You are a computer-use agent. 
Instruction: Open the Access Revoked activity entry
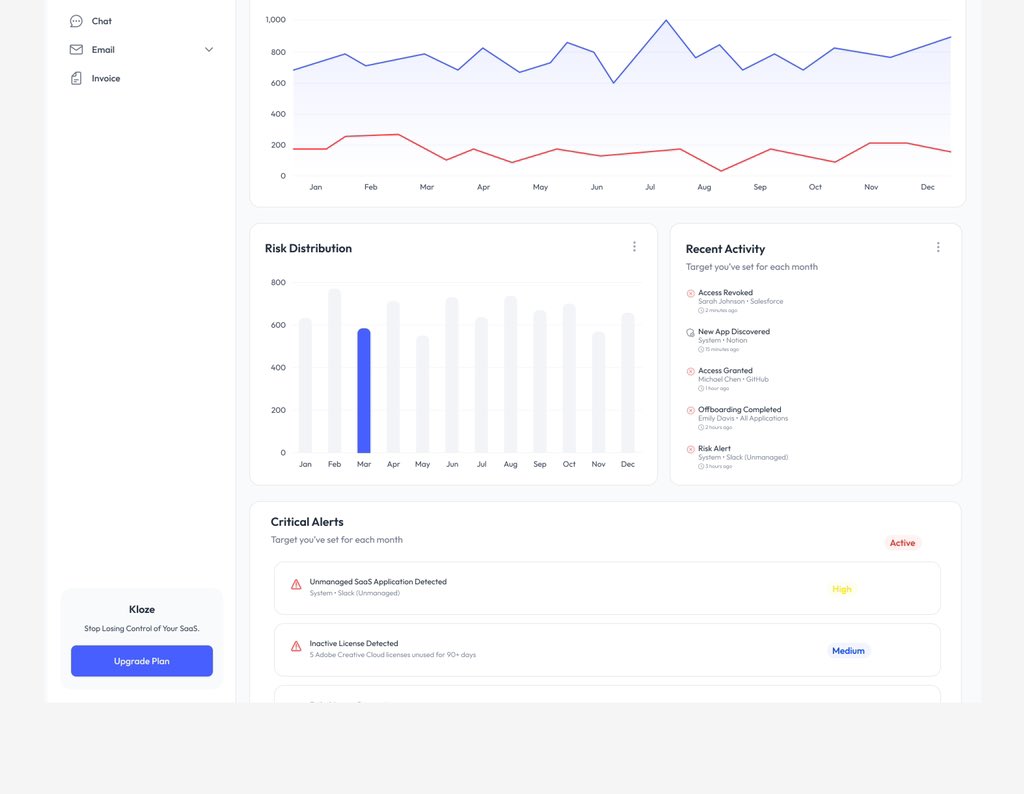(735, 301)
